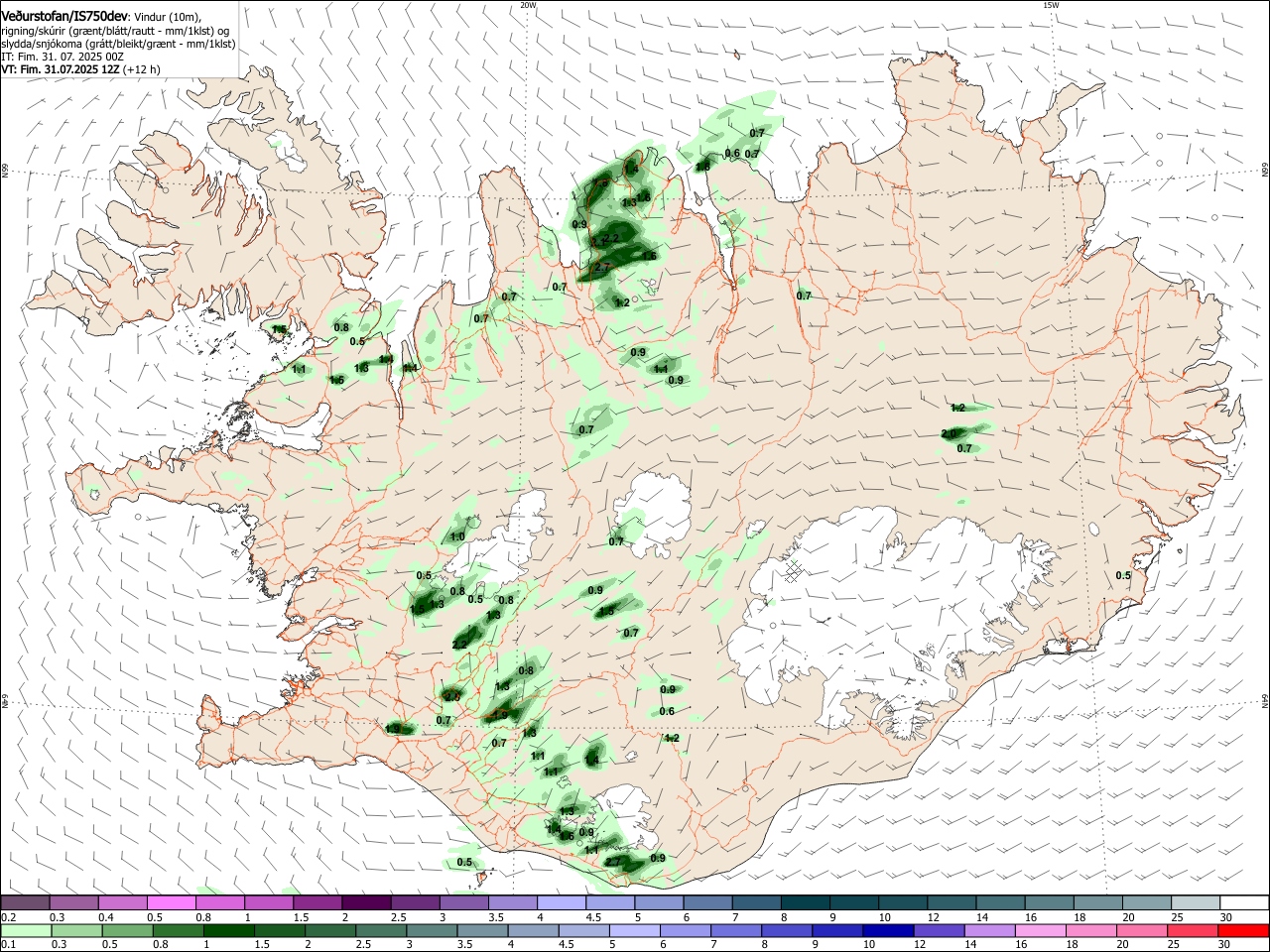Screen dimensions: 1270x952
Task: Click the 20W longitude label
Action: coord(528,5)
